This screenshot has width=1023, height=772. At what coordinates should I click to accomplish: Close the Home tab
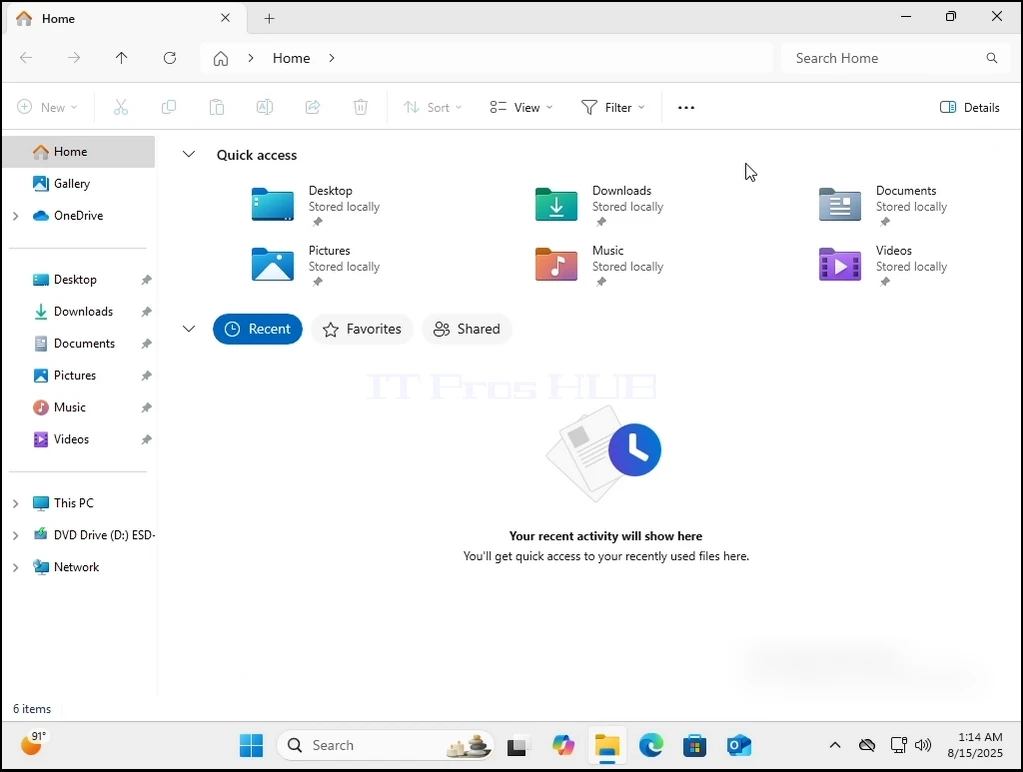(225, 18)
